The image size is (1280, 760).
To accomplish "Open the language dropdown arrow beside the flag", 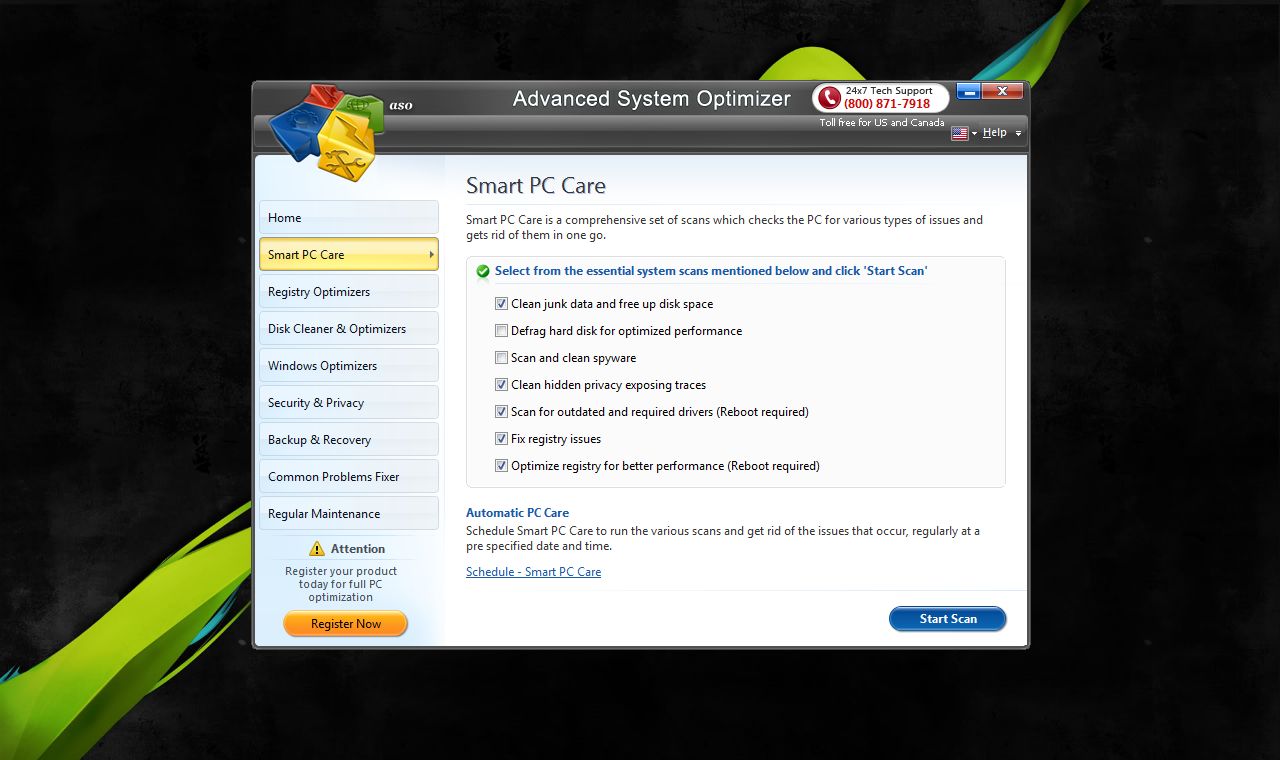I will (975, 134).
